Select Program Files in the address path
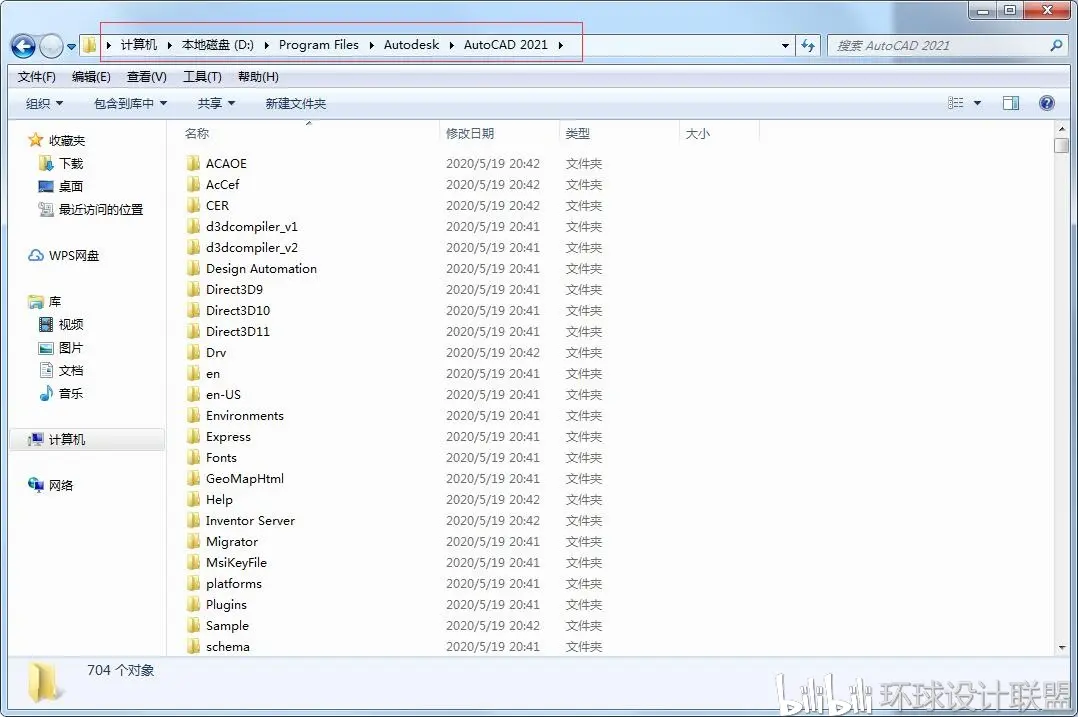Screen dimensions: 1078x717 tap(318, 45)
